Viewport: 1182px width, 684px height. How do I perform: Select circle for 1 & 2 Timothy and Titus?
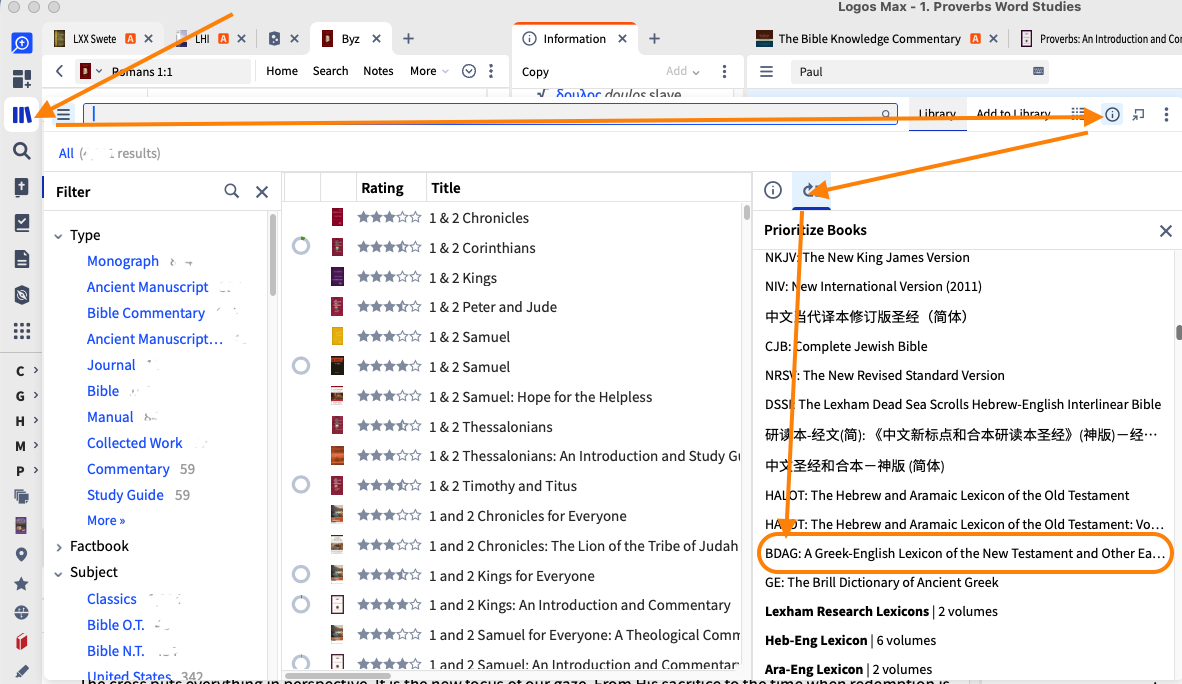[301, 485]
